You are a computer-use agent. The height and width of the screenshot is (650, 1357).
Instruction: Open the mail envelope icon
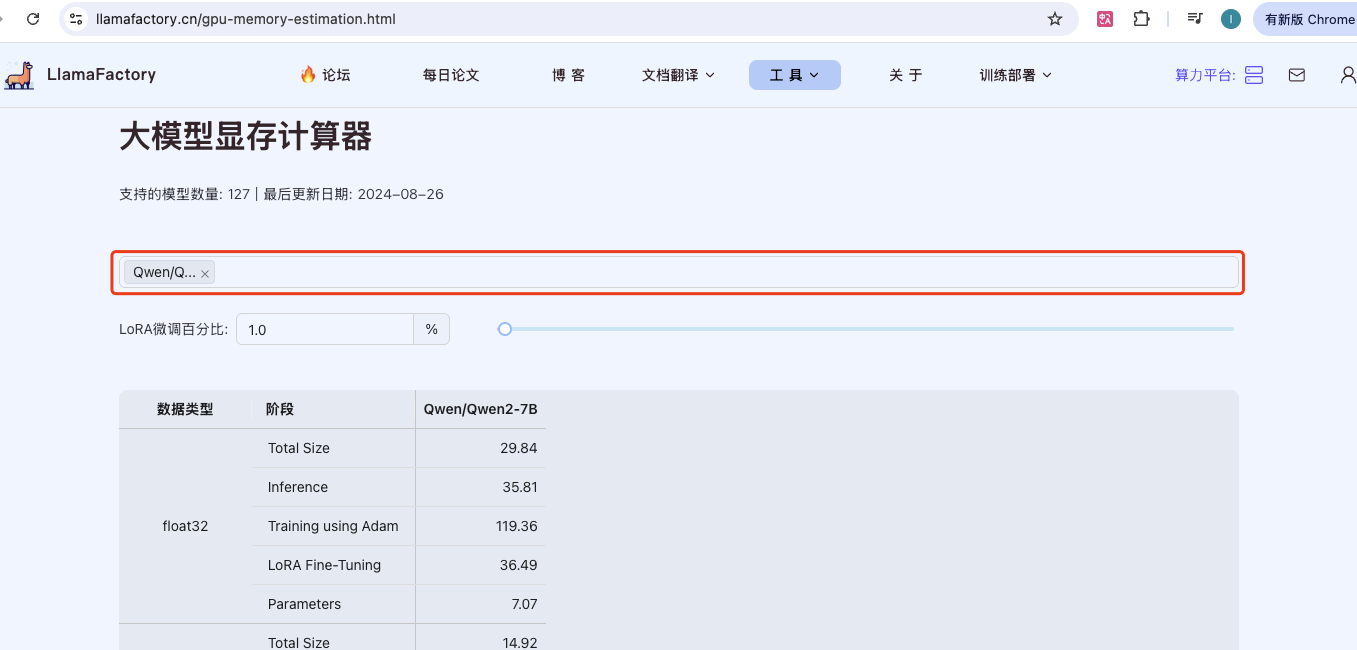tap(1297, 75)
